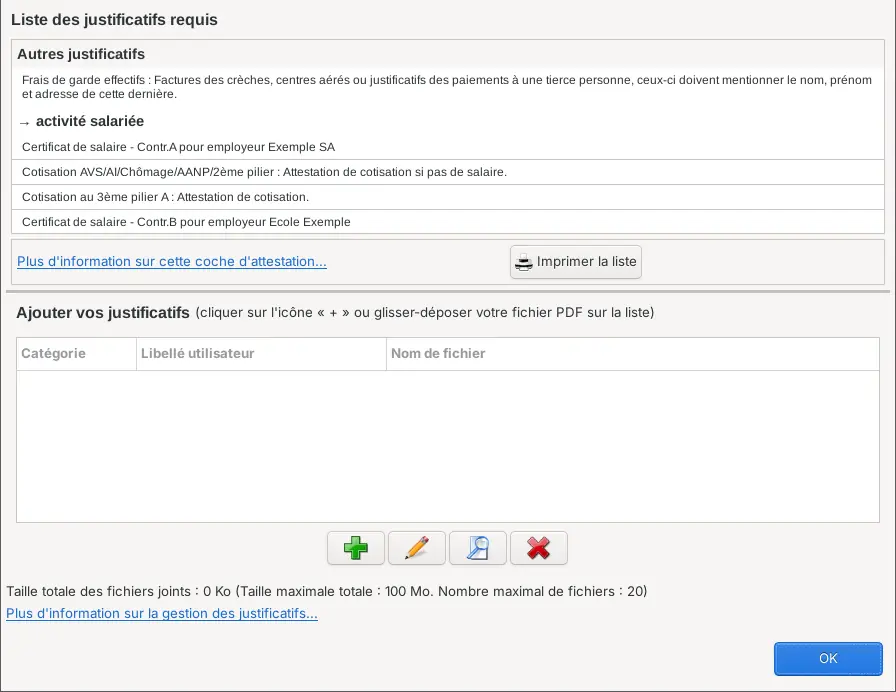Select row Cotisation AVS/AI/Chômage/AANP/2ème pilier
This screenshot has height=692, width=896.
click(448, 172)
